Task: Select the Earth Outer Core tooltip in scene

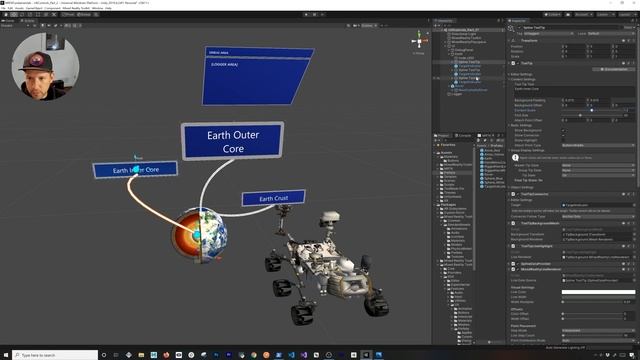Action: tap(233, 141)
